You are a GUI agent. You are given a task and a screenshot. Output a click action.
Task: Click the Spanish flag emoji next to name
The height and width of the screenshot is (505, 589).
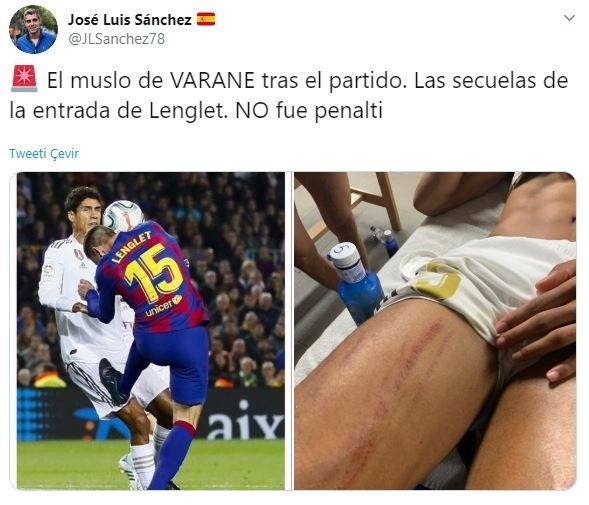point(206,19)
